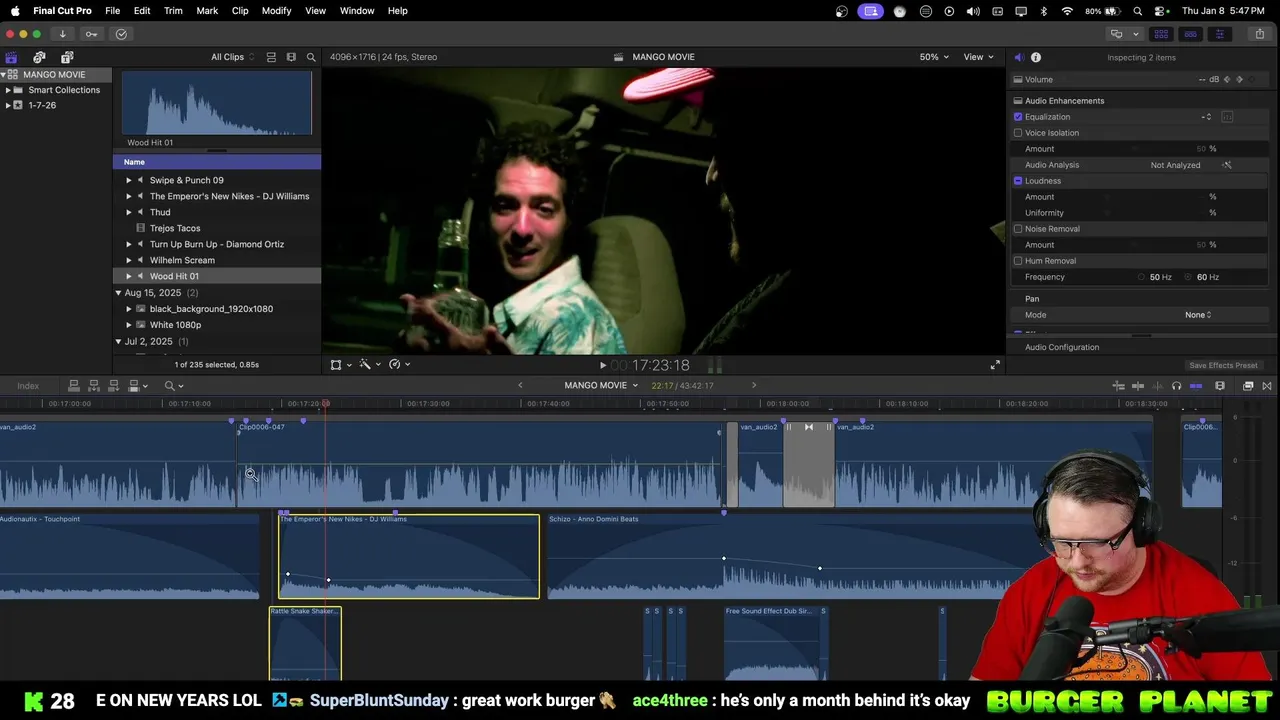Open the Clip menu

point(240,11)
